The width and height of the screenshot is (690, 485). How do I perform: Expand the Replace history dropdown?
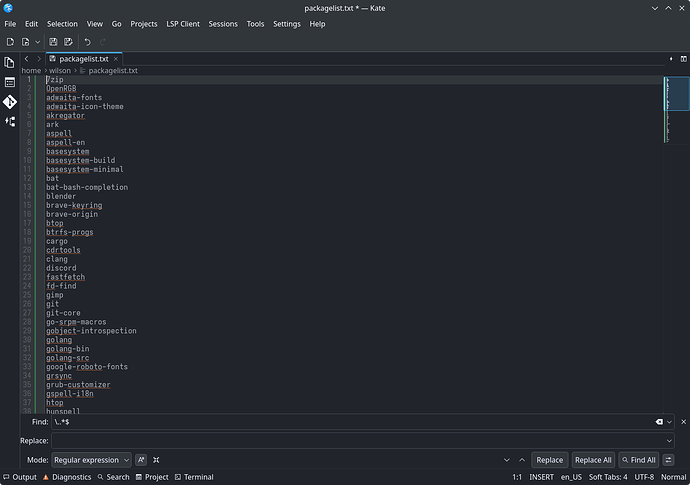pos(669,441)
